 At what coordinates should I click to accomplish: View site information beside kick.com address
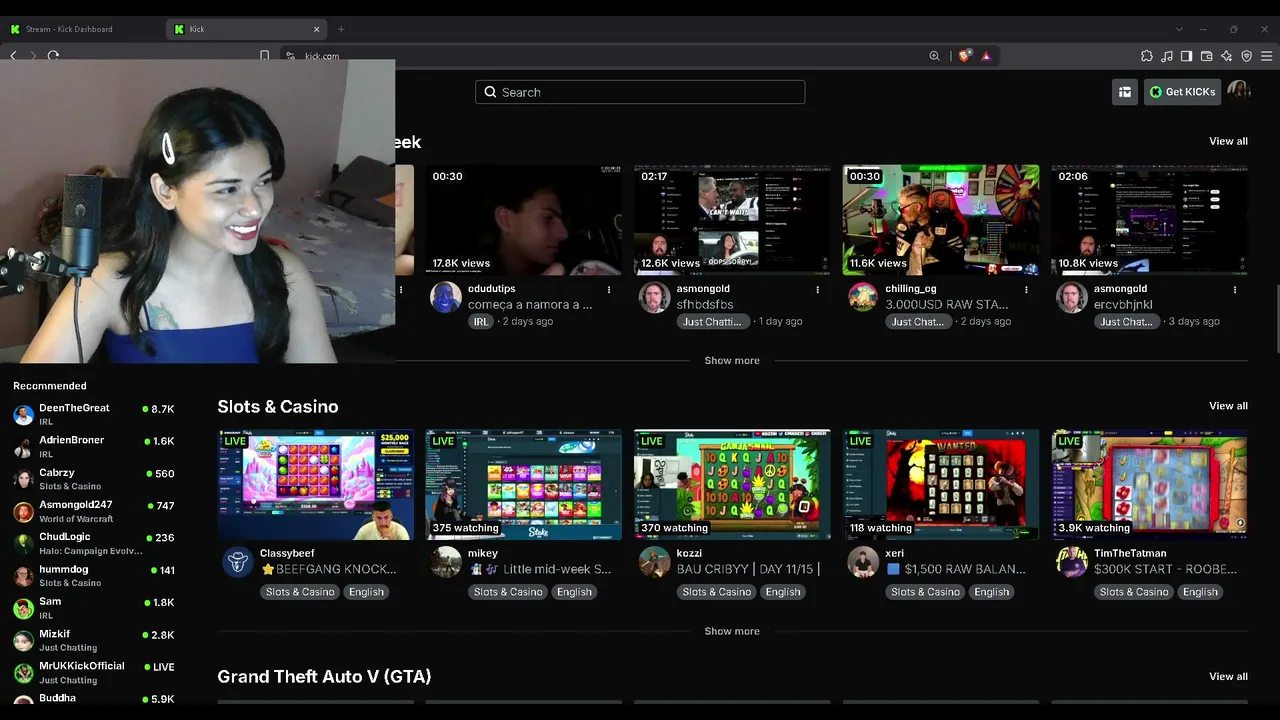coord(290,56)
